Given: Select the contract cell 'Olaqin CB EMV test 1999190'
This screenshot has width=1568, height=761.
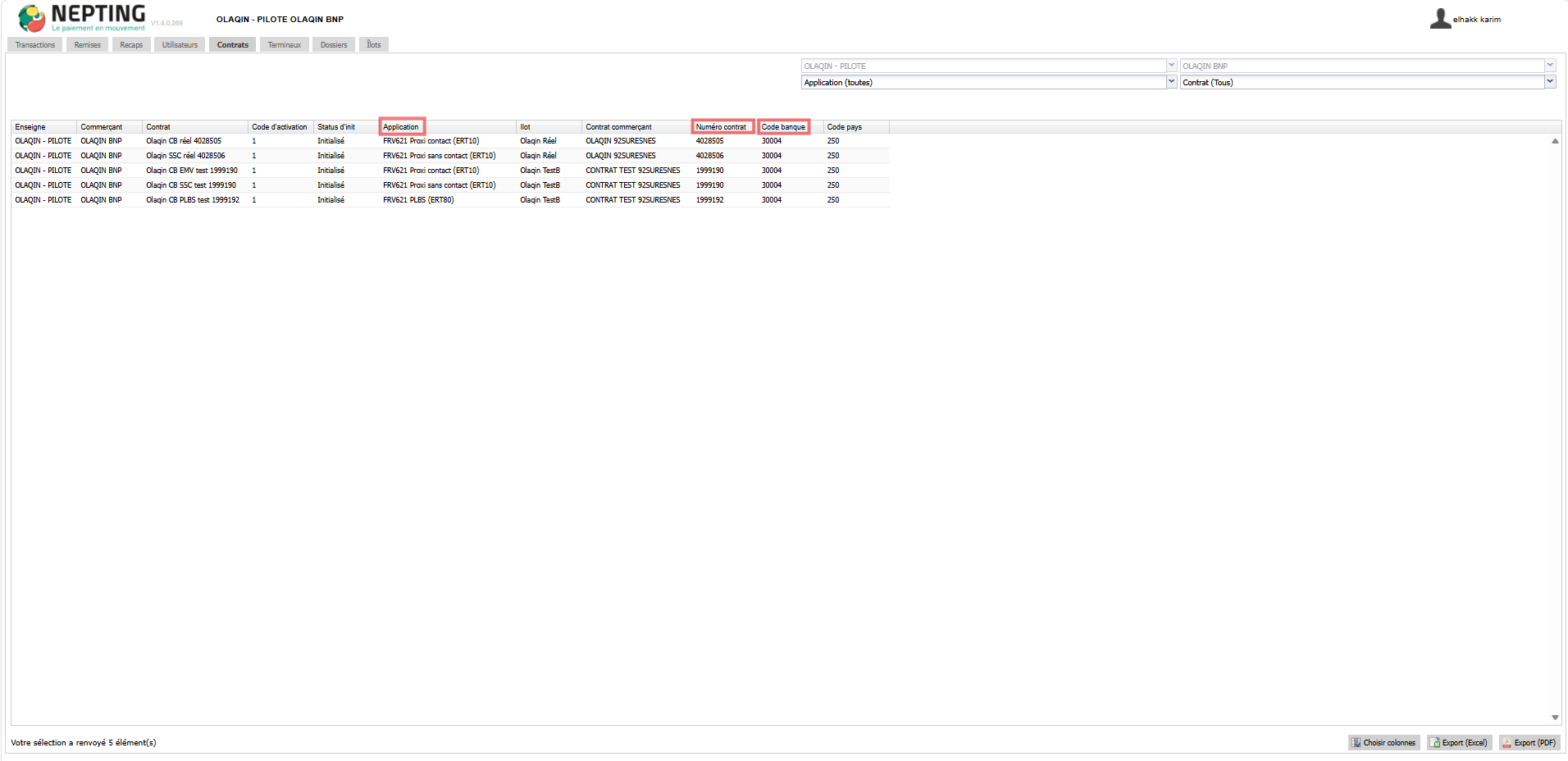Looking at the screenshot, I should click(192, 171).
